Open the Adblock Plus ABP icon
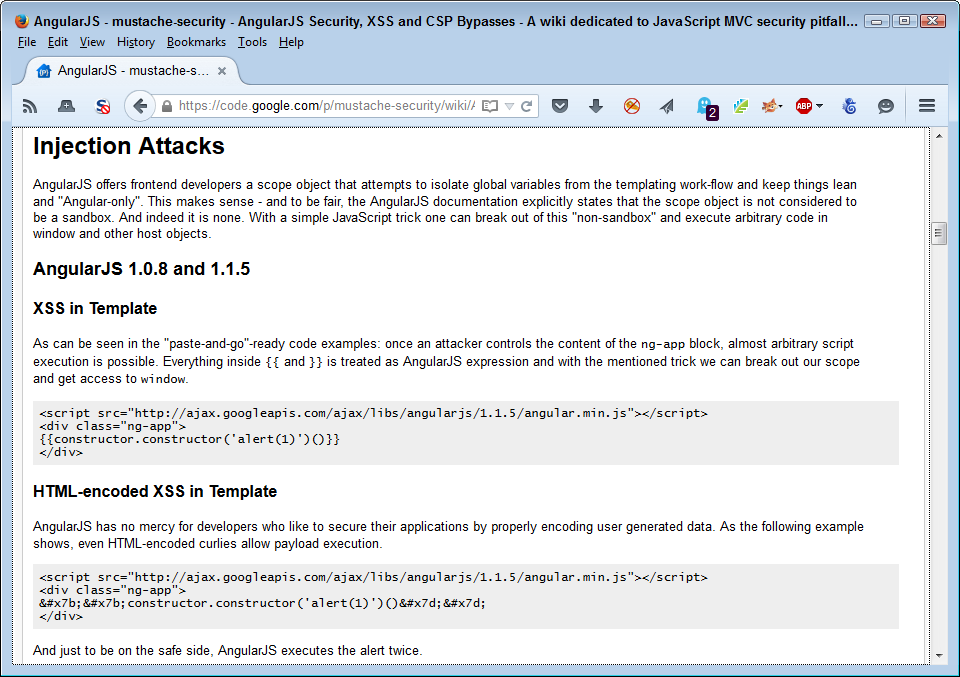Screen dimensions: 960x677 [x=802, y=105]
